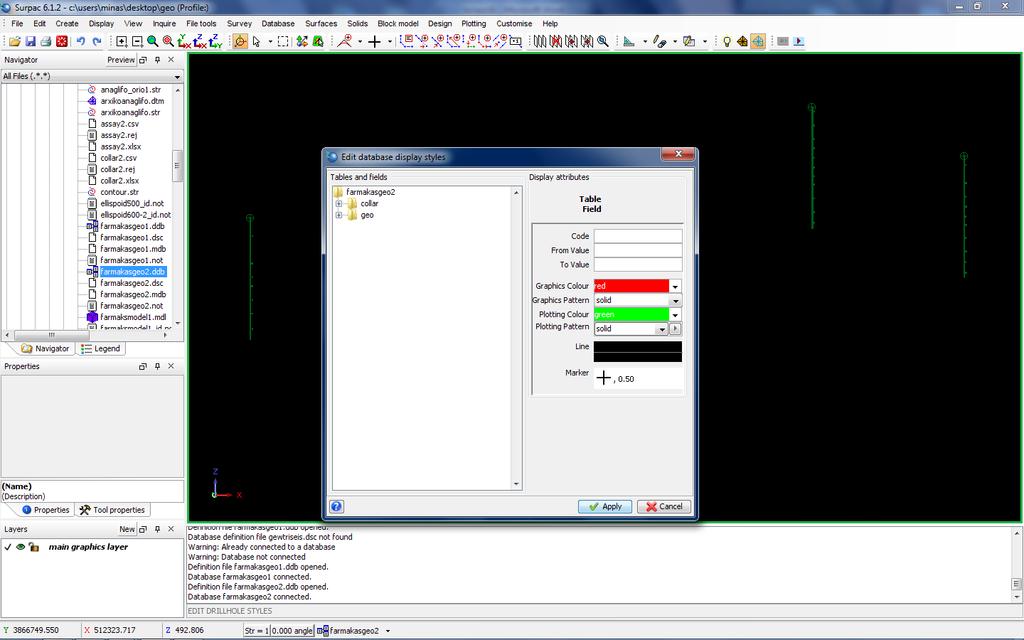The height and width of the screenshot is (640, 1024).
Task: Open the Graphics Pattern dropdown
Action: [x=675, y=300]
